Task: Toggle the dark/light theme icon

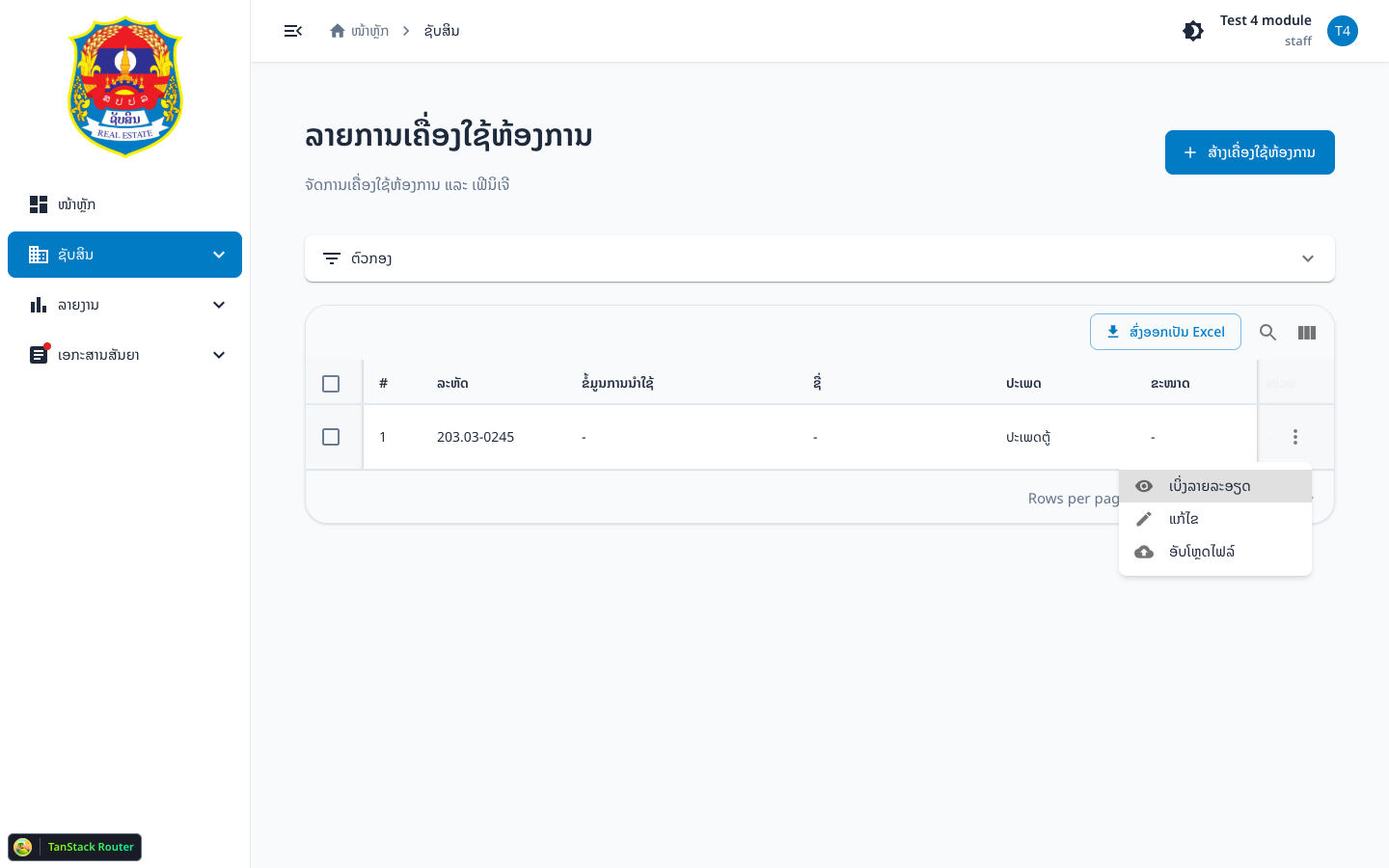Action: [x=1193, y=31]
